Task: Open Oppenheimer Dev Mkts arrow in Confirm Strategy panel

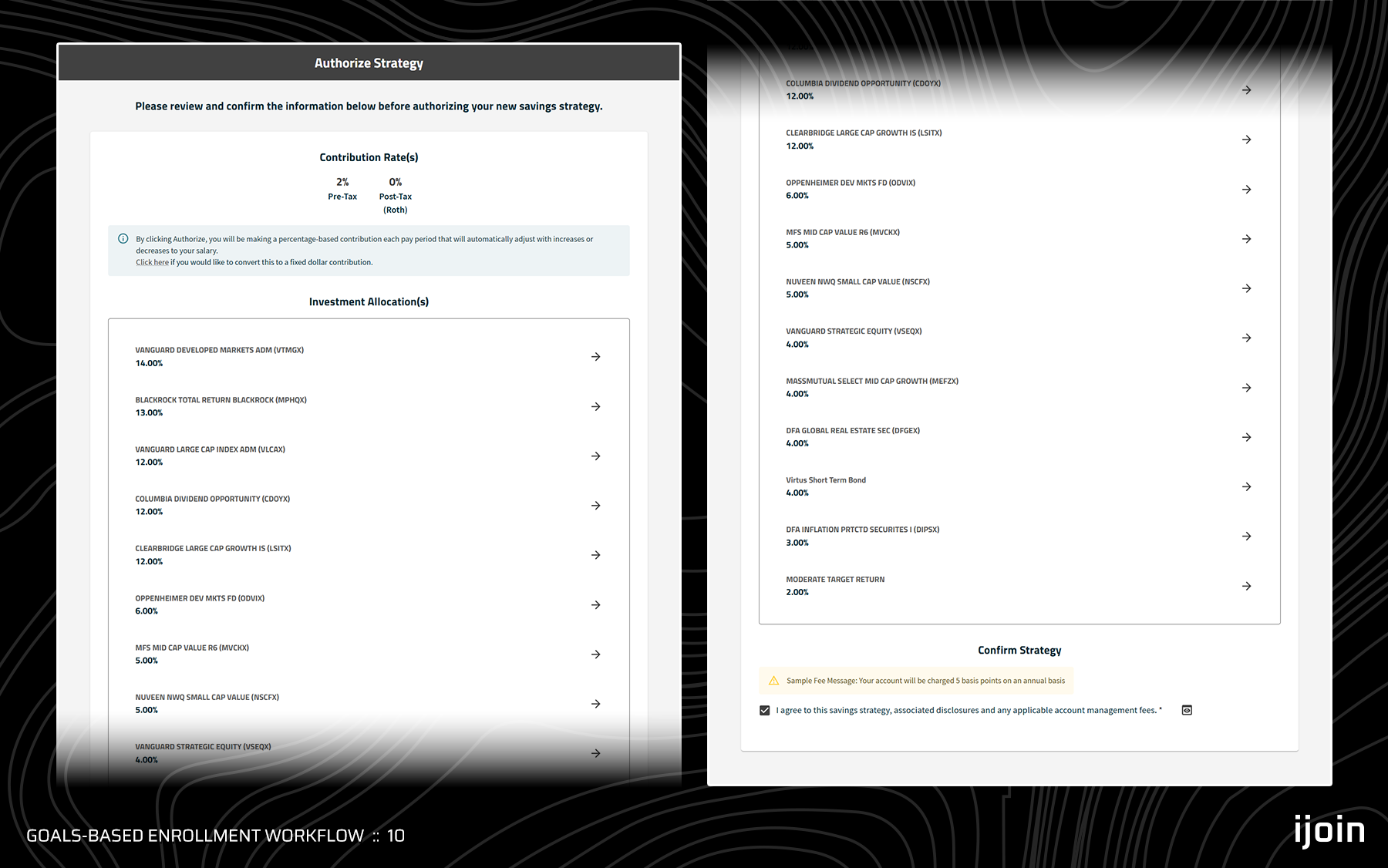Action: (1246, 190)
